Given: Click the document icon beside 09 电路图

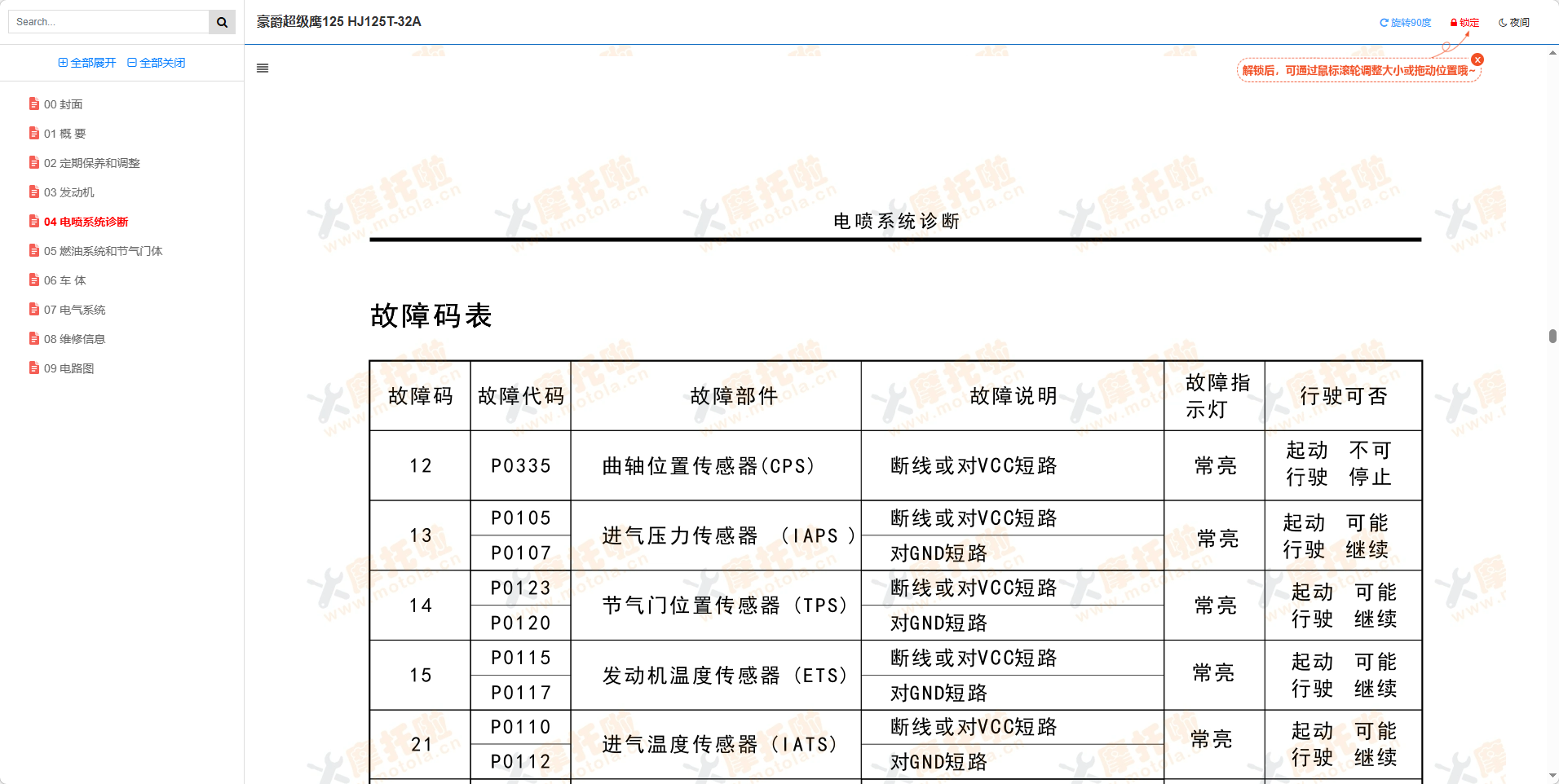Looking at the screenshot, I should tap(33, 368).
